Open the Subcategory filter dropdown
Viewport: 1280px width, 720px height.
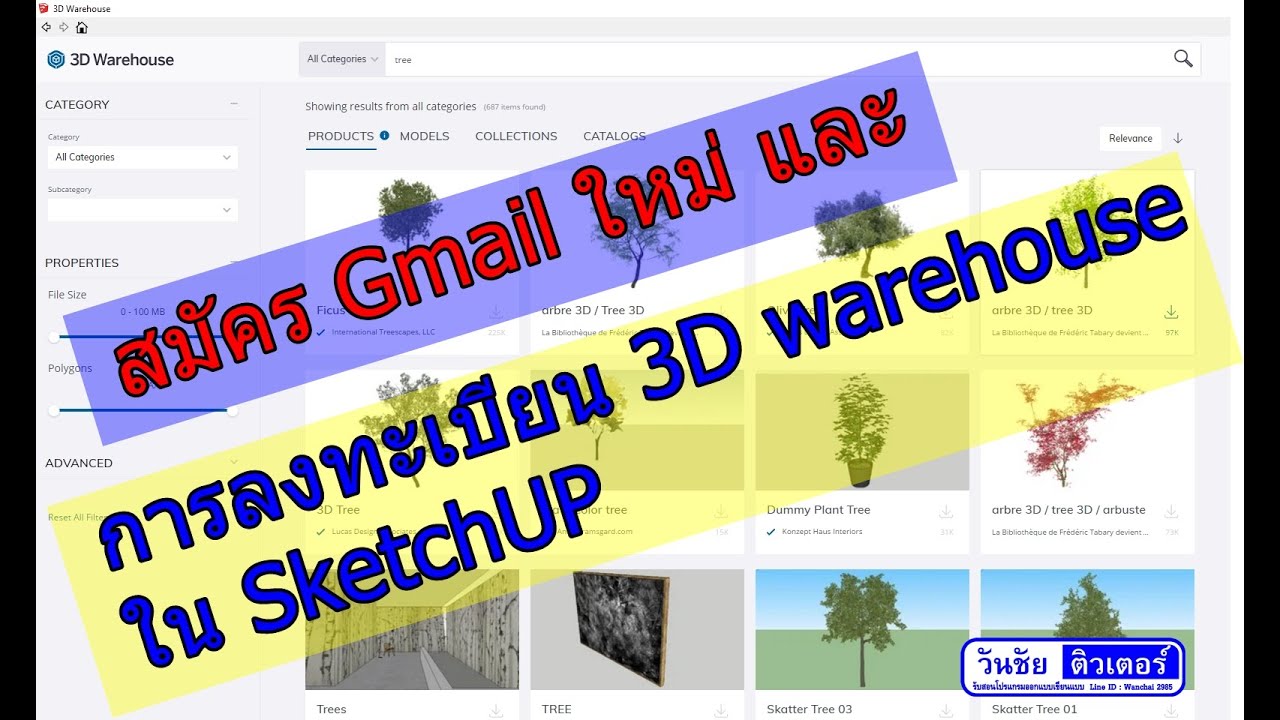[x=143, y=209]
